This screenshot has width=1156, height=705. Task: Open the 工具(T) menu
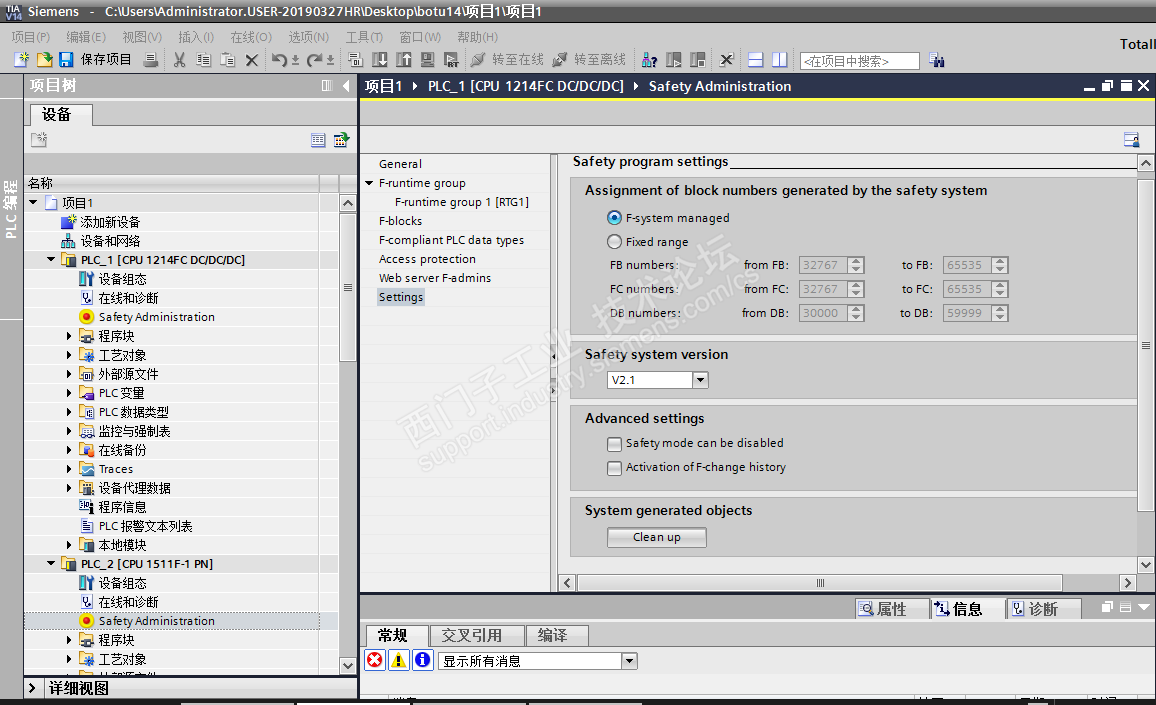364,37
